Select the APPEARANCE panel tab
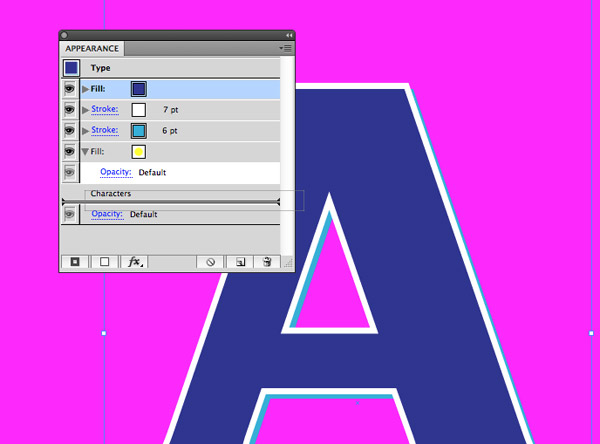The width and height of the screenshot is (600, 444). [92, 49]
